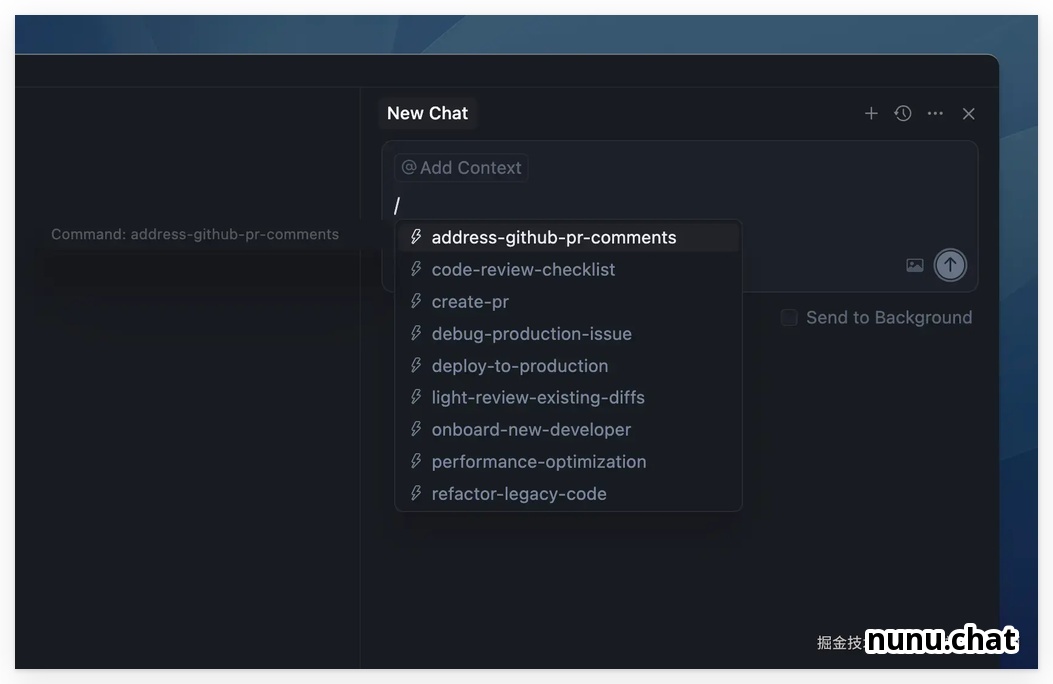Switch to the New Chat tab
This screenshot has width=1053, height=684.
click(427, 114)
